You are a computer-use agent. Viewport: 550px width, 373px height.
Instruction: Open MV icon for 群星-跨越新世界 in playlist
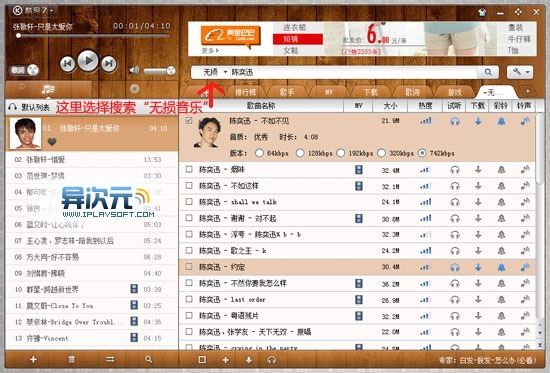pos(134,289)
